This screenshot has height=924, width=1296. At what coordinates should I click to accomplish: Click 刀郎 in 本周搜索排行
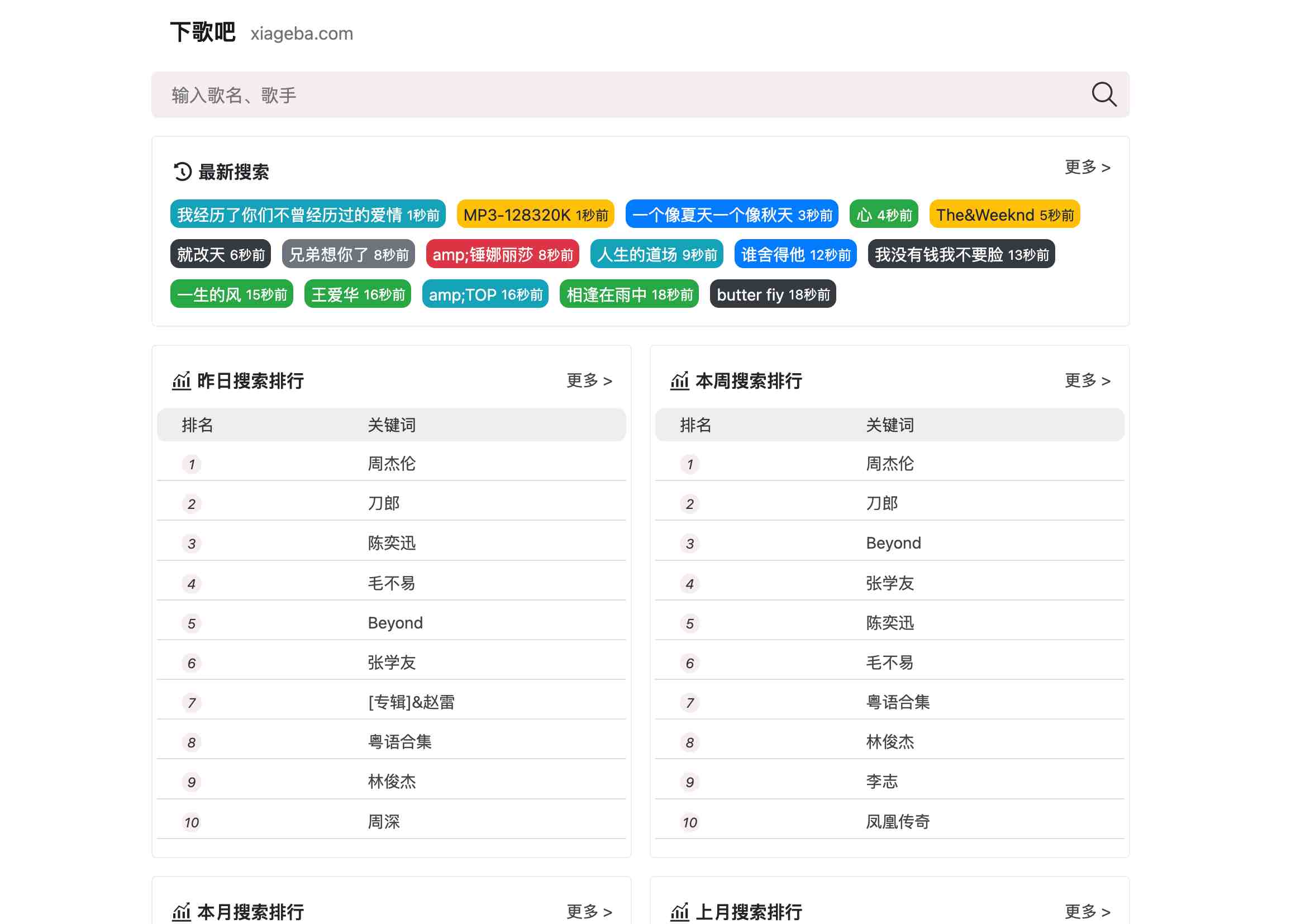coord(882,503)
